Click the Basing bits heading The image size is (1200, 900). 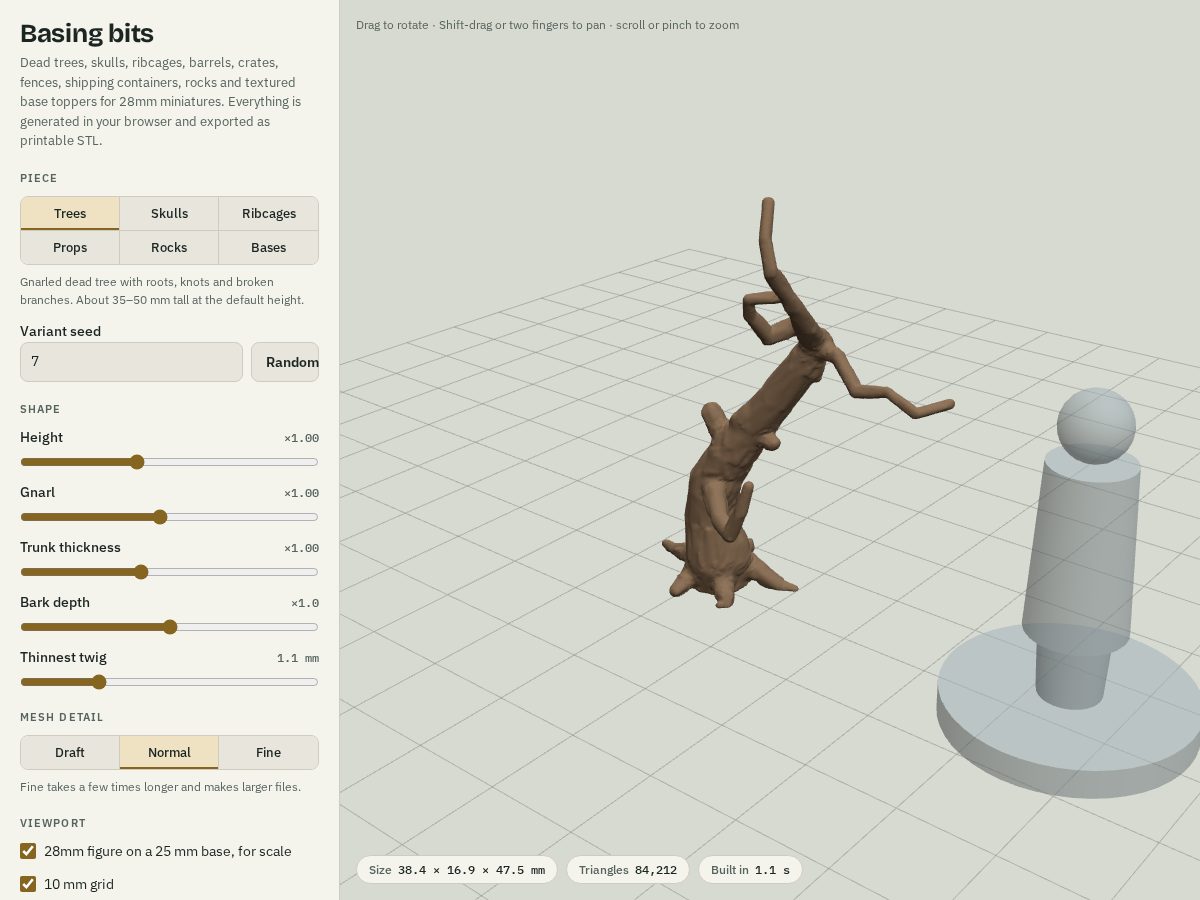pyautogui.click(x=87, y=33)
